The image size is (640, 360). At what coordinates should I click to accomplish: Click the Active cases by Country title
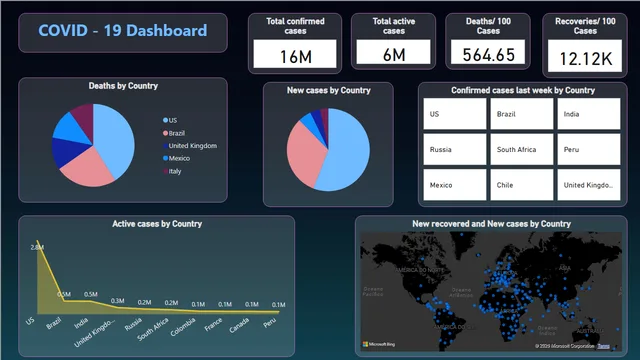coord(157,224)
